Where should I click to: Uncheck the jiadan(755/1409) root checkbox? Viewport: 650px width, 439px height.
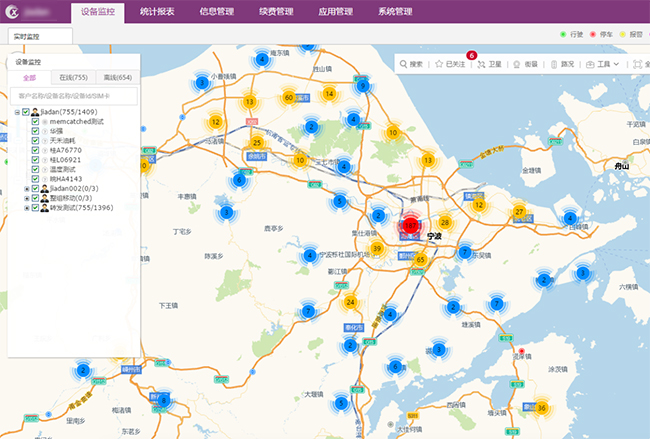coord(25,112)
